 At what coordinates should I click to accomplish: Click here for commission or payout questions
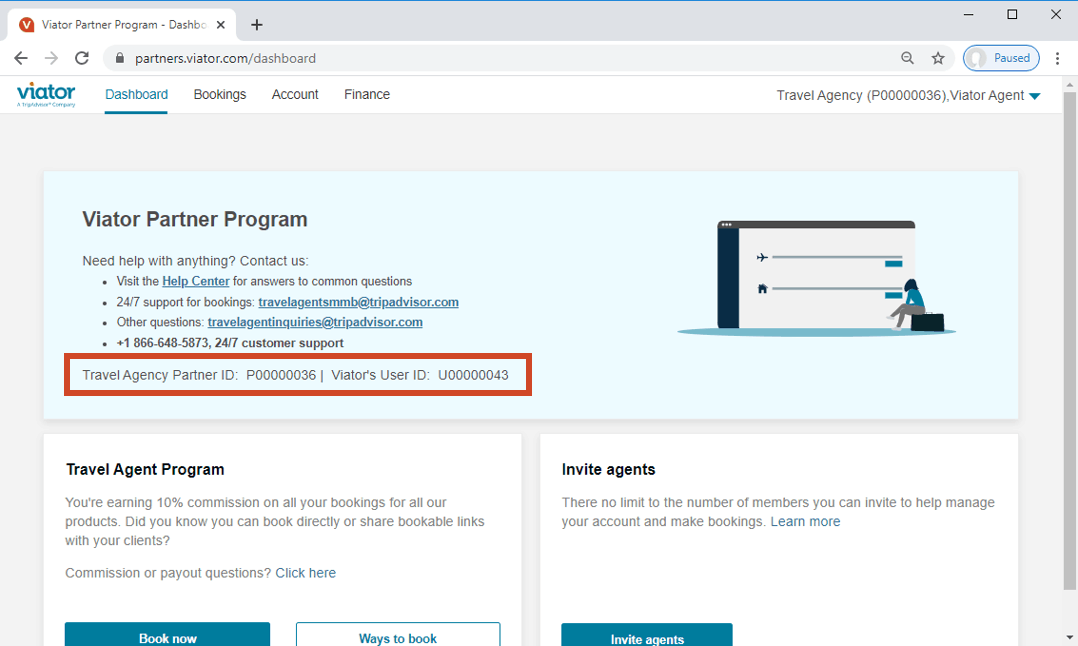pyautogui.click(x=306, y=573)
